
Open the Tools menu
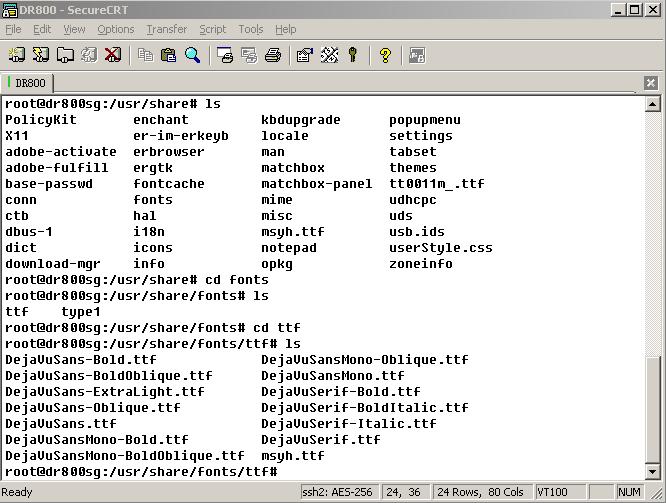point(251,29)
